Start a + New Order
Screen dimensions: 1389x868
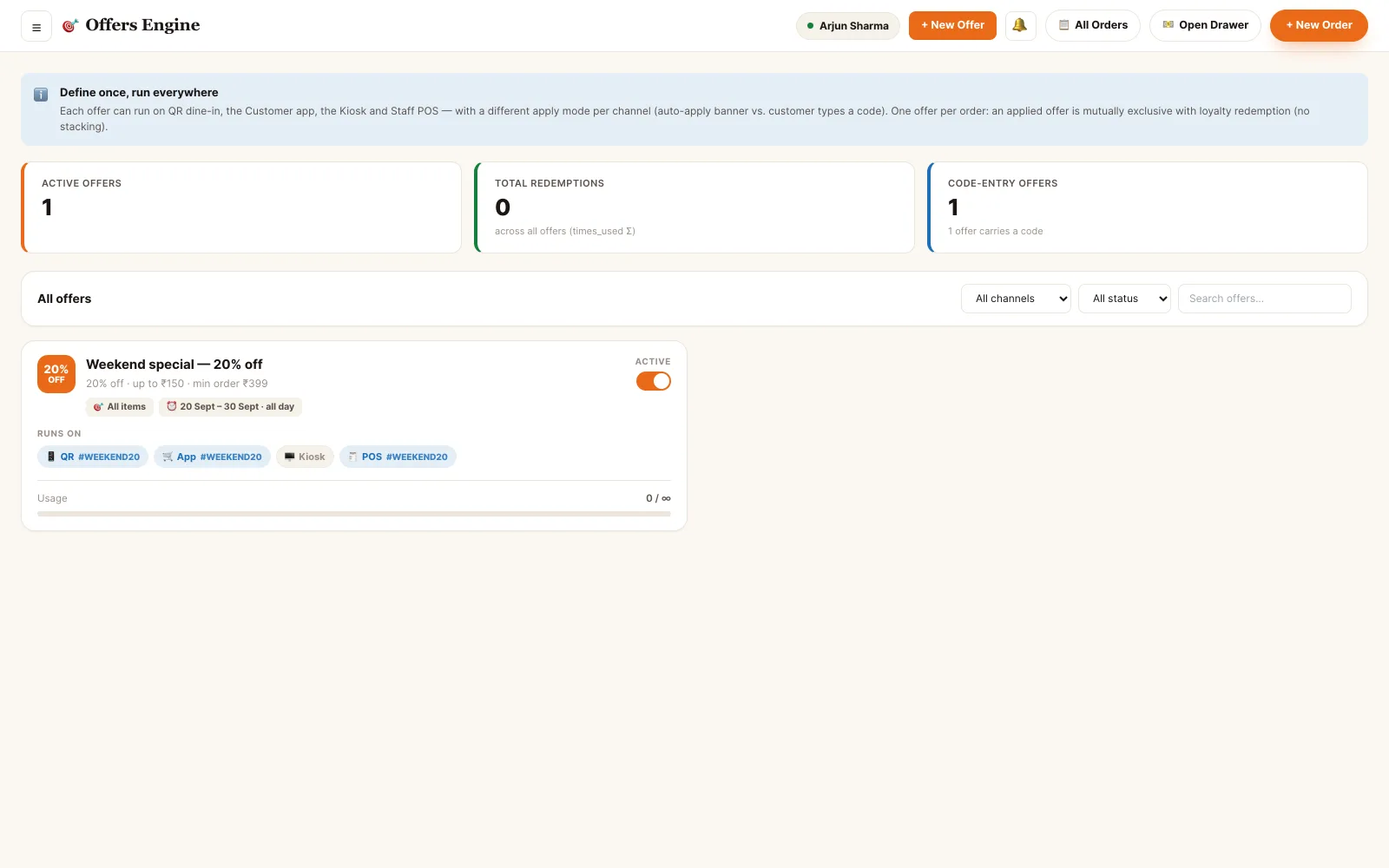tap(1319, 25)
